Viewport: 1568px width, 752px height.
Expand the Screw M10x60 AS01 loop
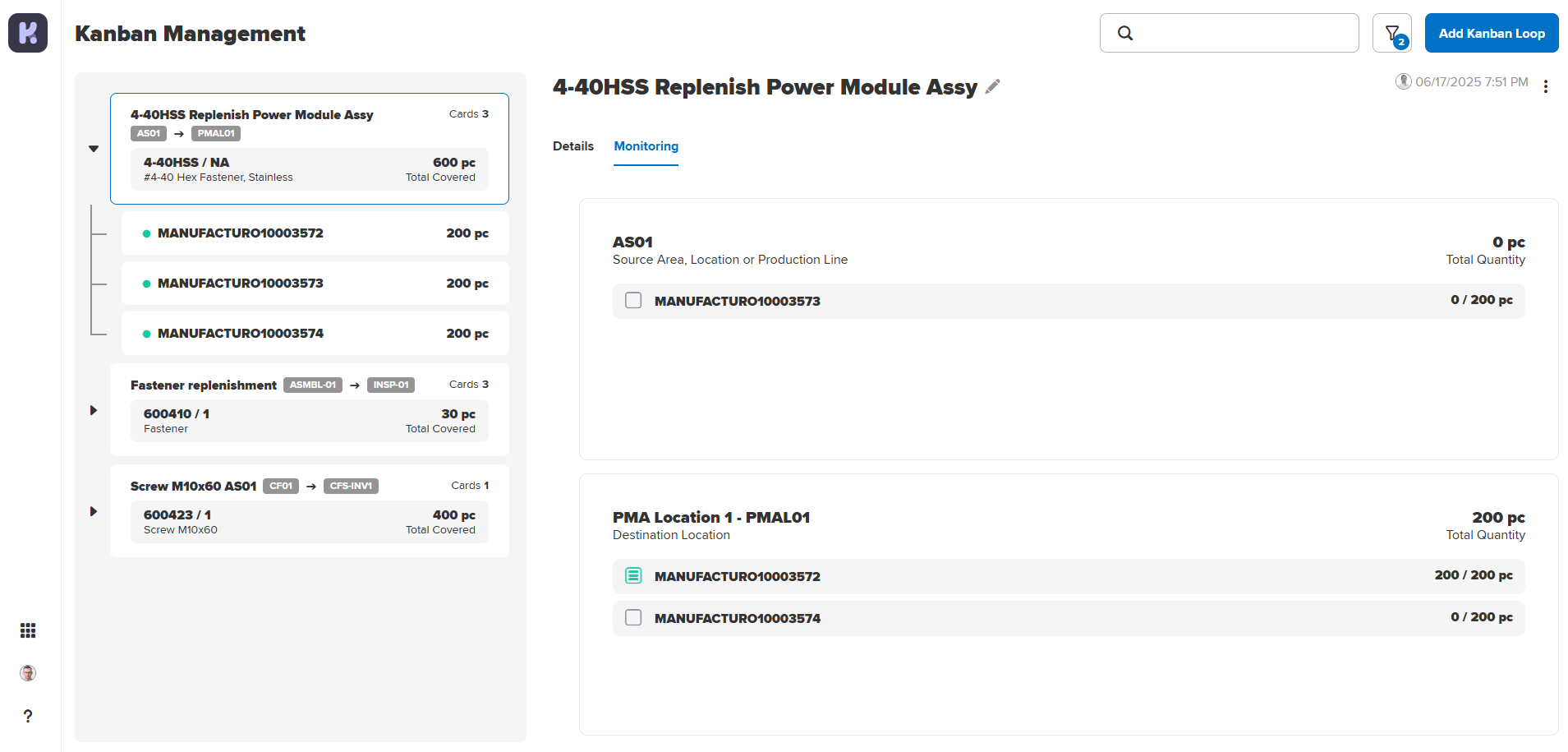pos(94,511)
